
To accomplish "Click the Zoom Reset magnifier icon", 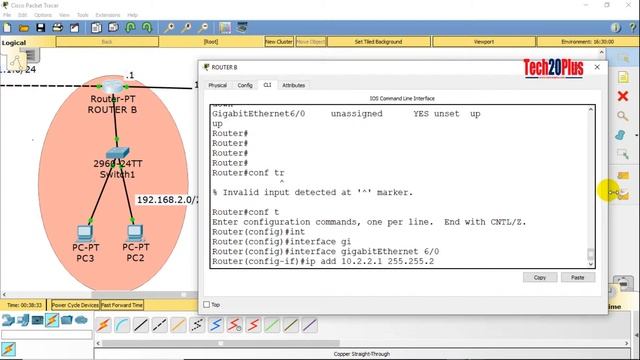I will click(x=186, y=28).
